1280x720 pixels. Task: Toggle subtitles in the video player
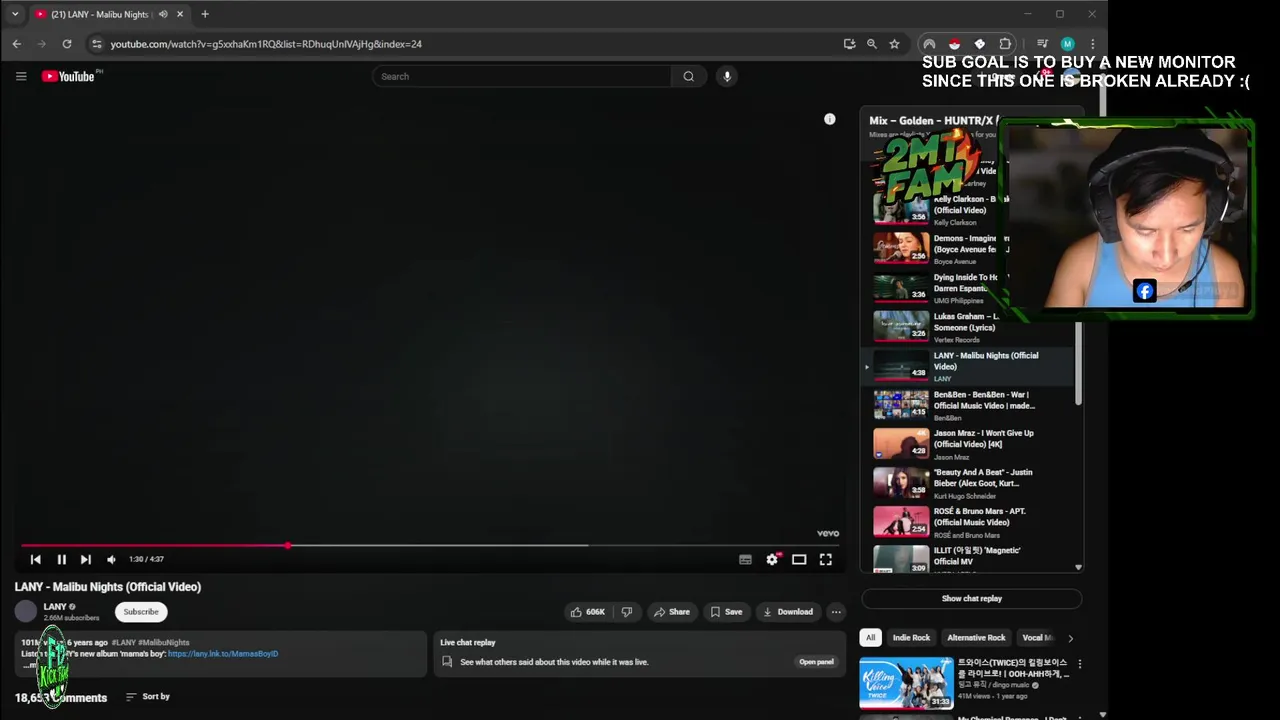pyautogui.click(x=745, y=560)
